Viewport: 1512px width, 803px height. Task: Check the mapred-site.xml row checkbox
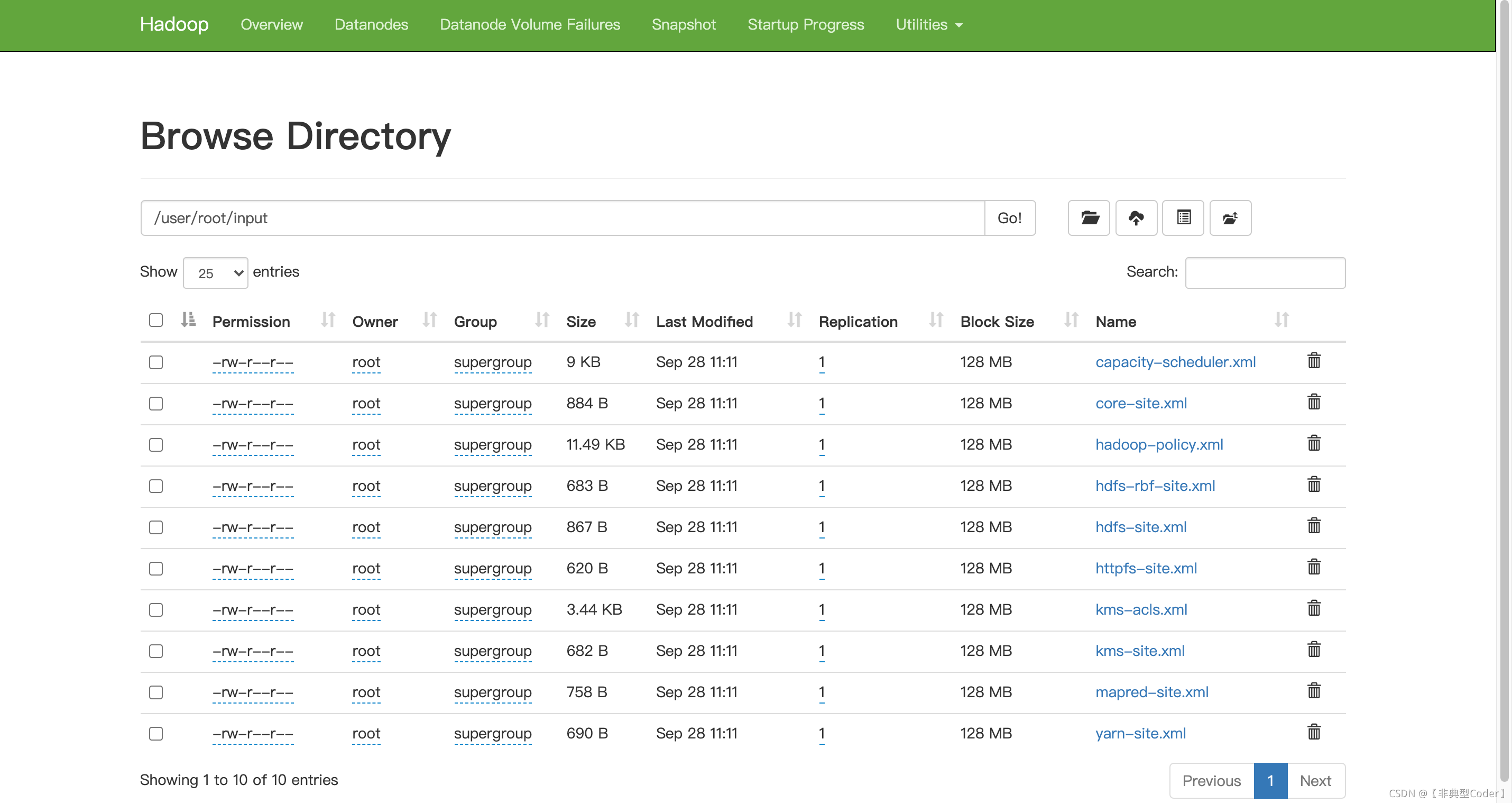click(x=155, y=692)
